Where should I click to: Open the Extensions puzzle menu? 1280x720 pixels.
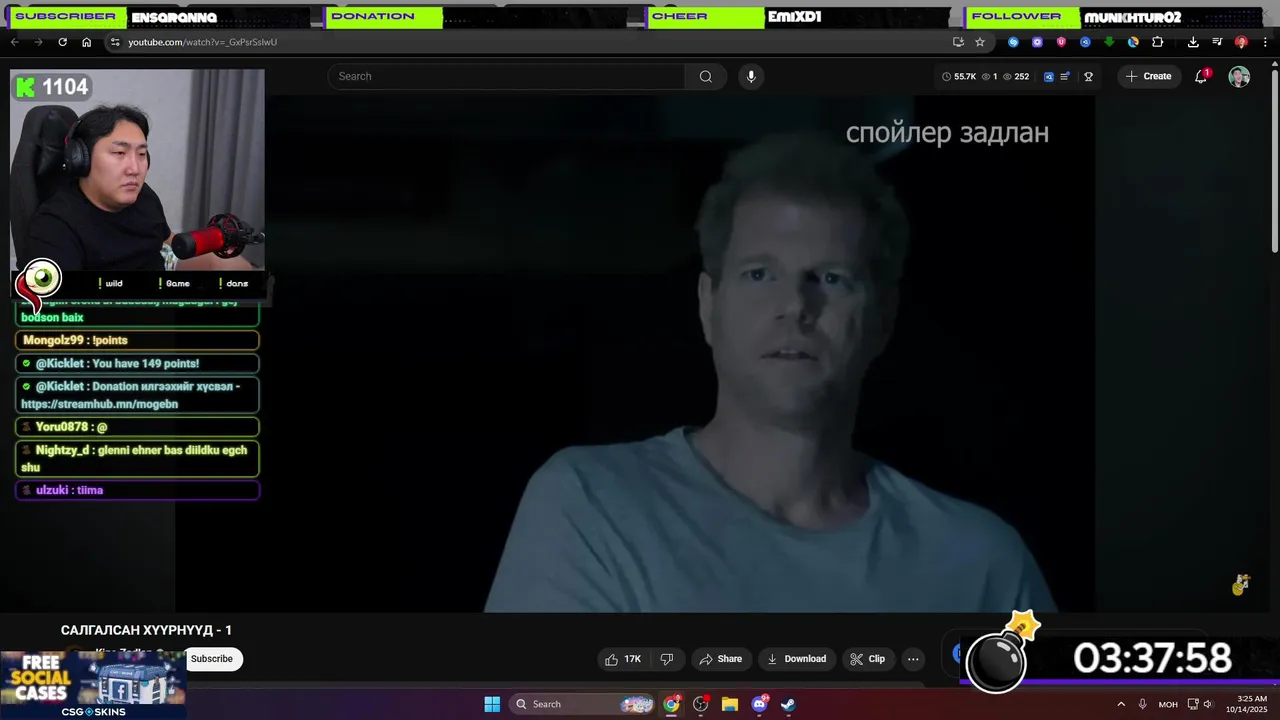point(1158,42)
